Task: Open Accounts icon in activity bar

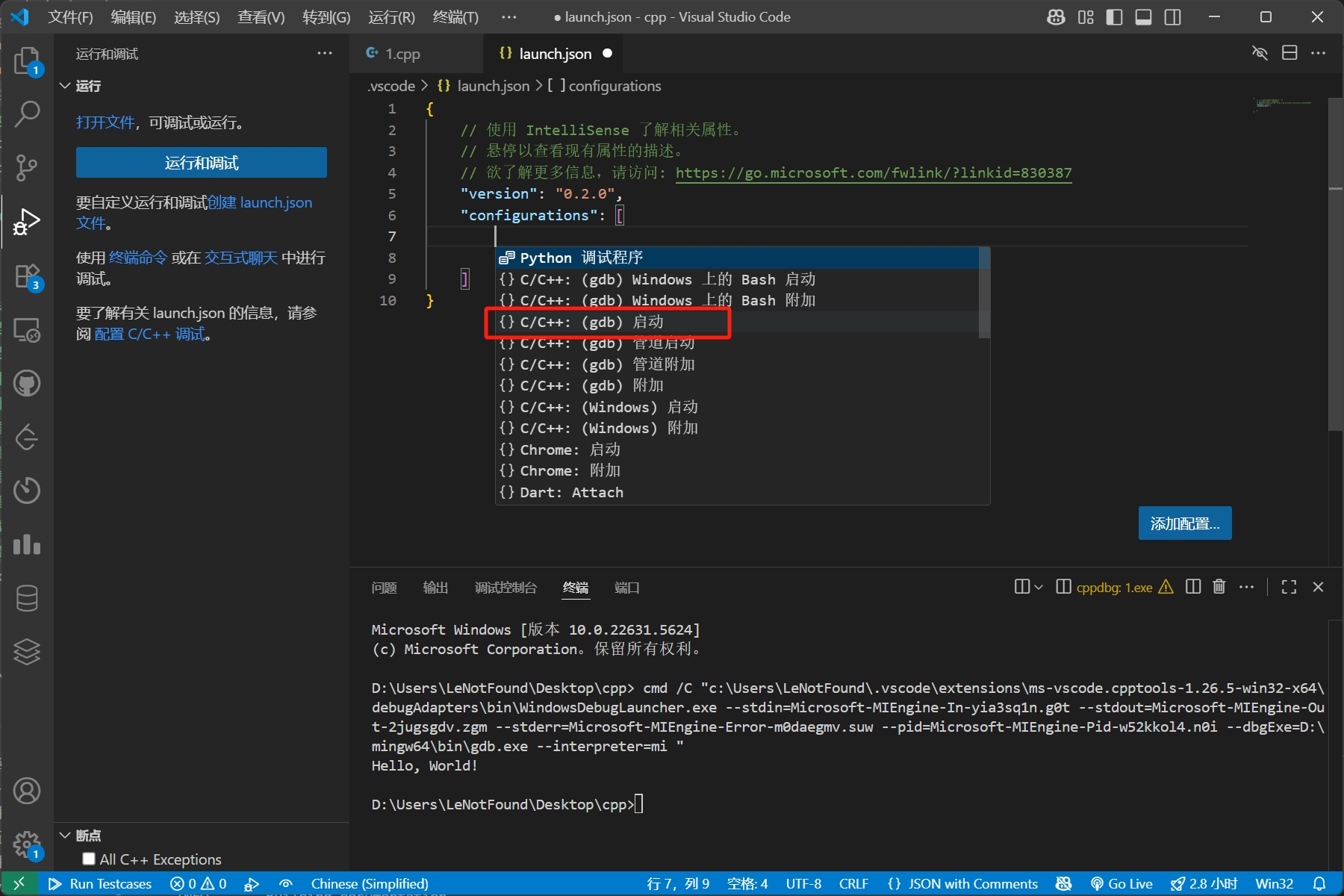Action: pos(27,791)
